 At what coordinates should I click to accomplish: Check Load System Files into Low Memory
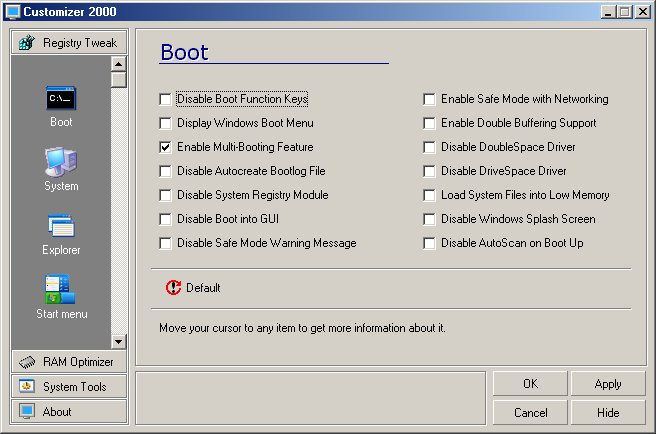tap(429, 195)
